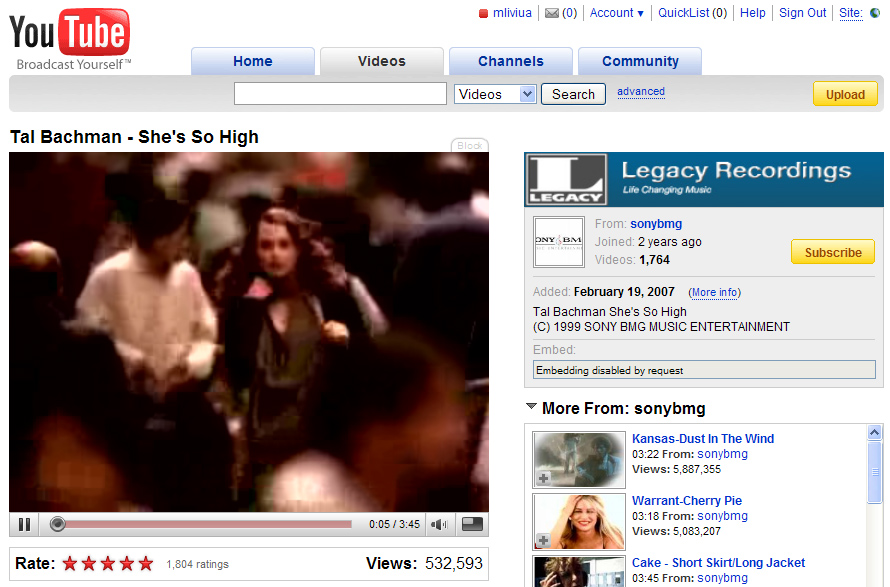The image size is (890, 587).
Task: Click the Kansas-Dust In The Wind thumbnail
Action: point(579,460)
